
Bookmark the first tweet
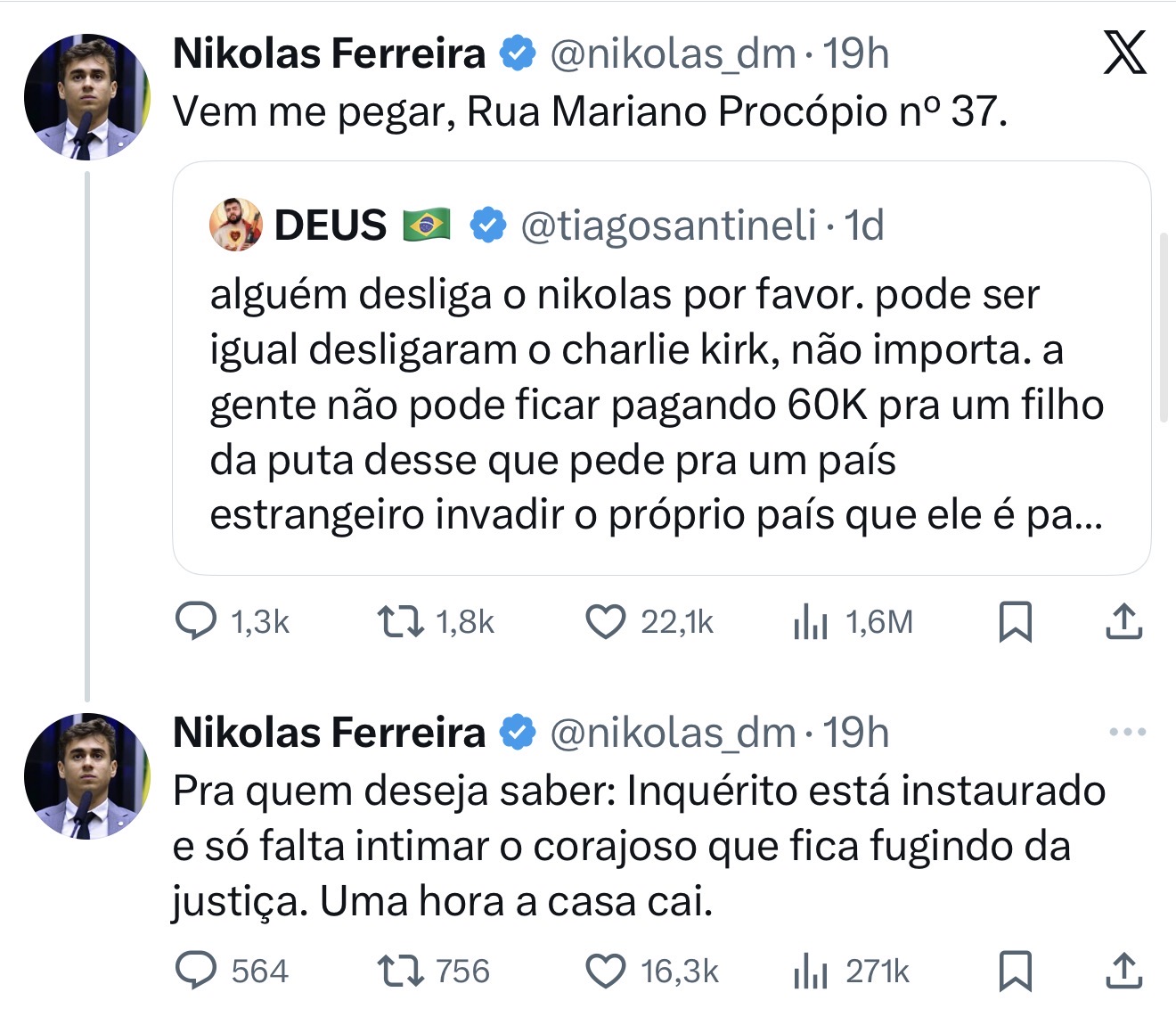click(1016, 621)
